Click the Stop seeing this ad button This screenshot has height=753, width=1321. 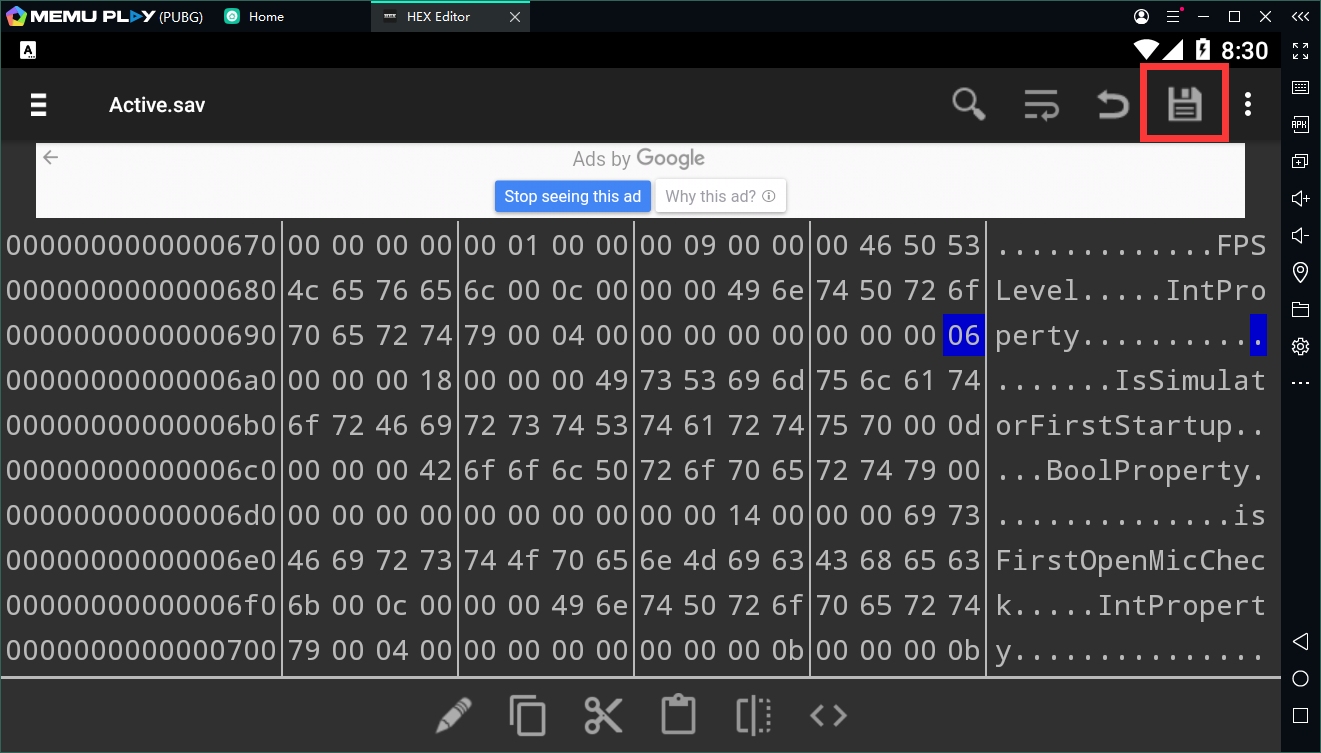(573, 196)
